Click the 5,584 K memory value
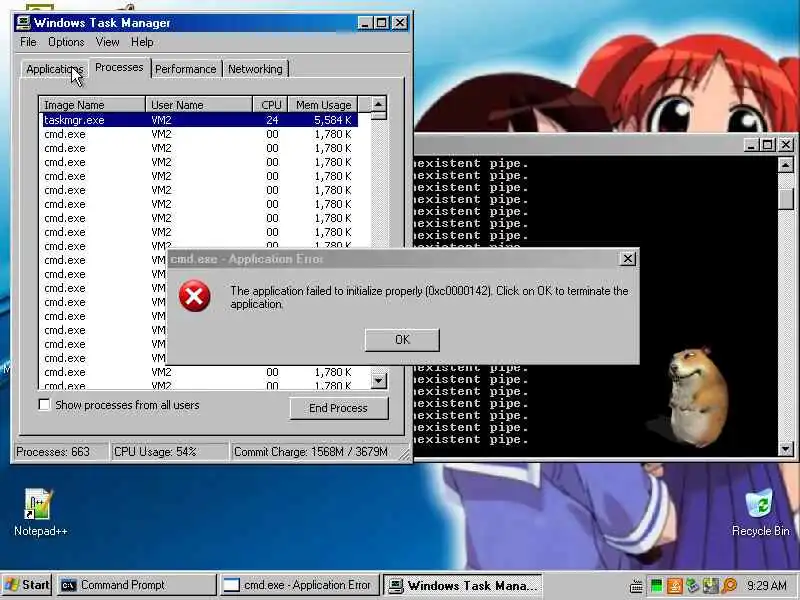This screenshot has width=800, height=600. 333,120
